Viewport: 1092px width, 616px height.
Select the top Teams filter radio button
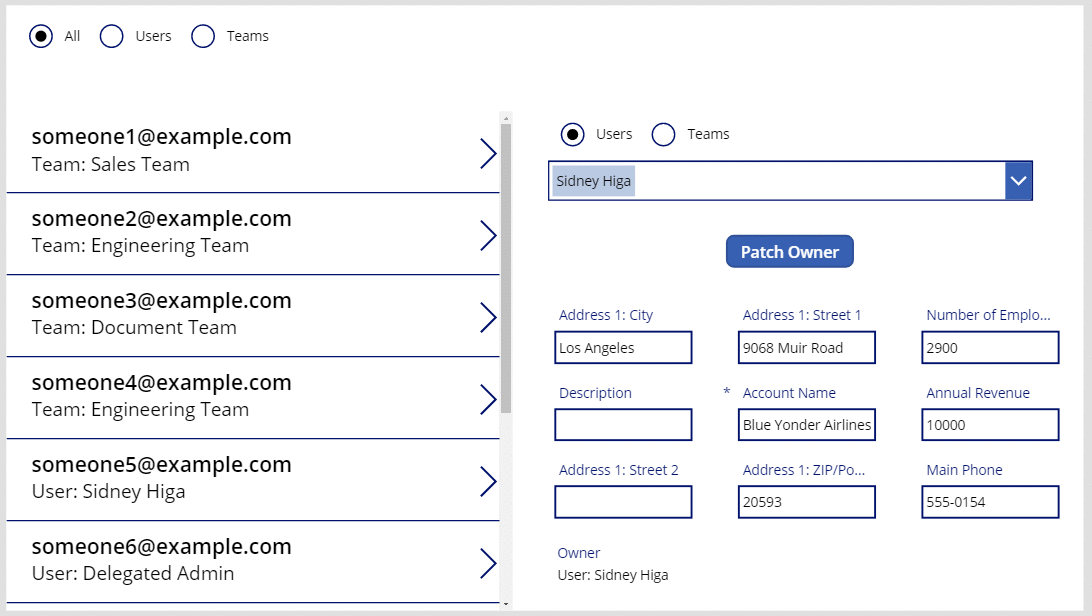203,36
